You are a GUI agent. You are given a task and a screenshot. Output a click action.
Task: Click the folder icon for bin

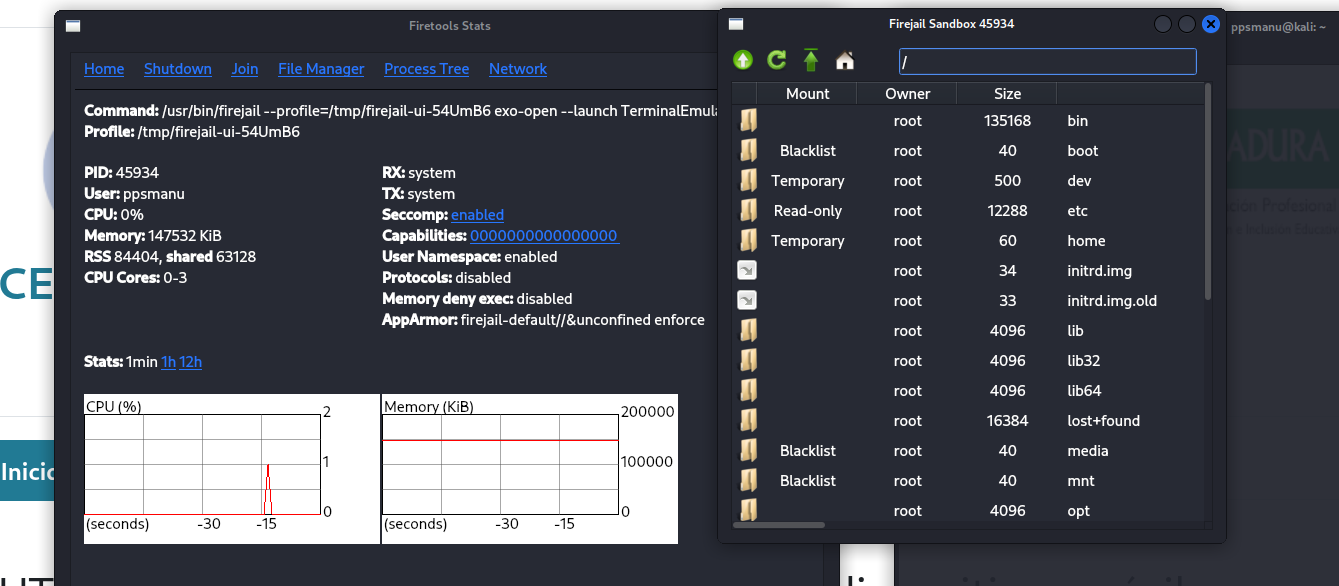748,121
